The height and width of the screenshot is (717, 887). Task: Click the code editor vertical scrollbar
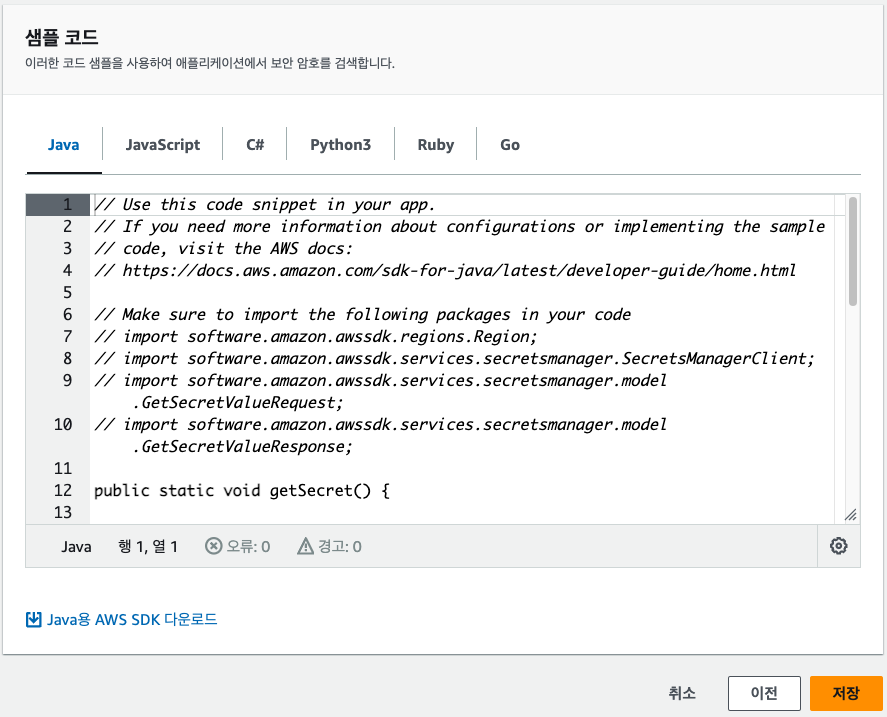(x=852, y=252)
